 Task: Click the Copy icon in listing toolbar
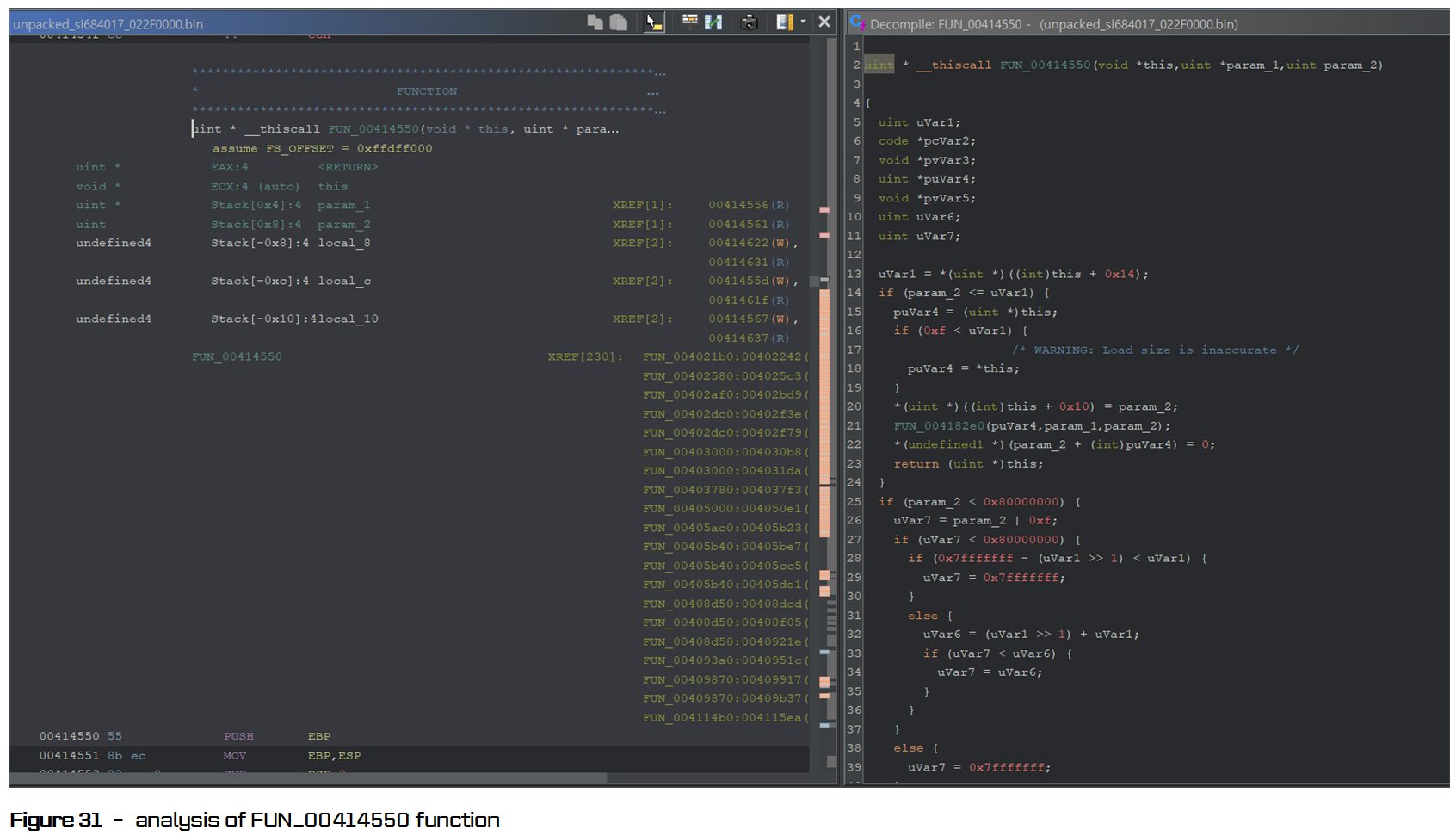point(595,22)
